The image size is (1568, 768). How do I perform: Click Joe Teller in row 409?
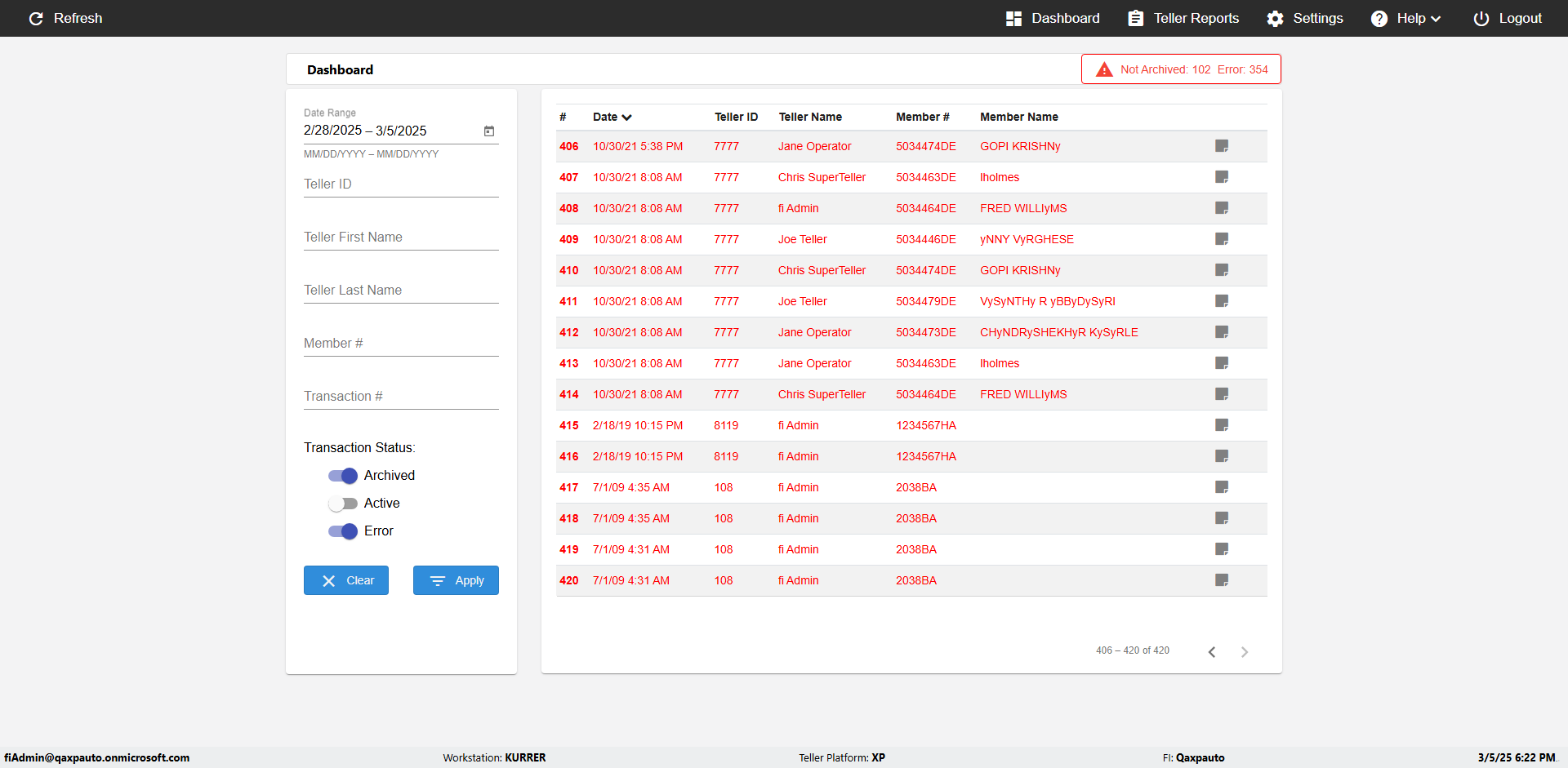[x=803, y=239]
